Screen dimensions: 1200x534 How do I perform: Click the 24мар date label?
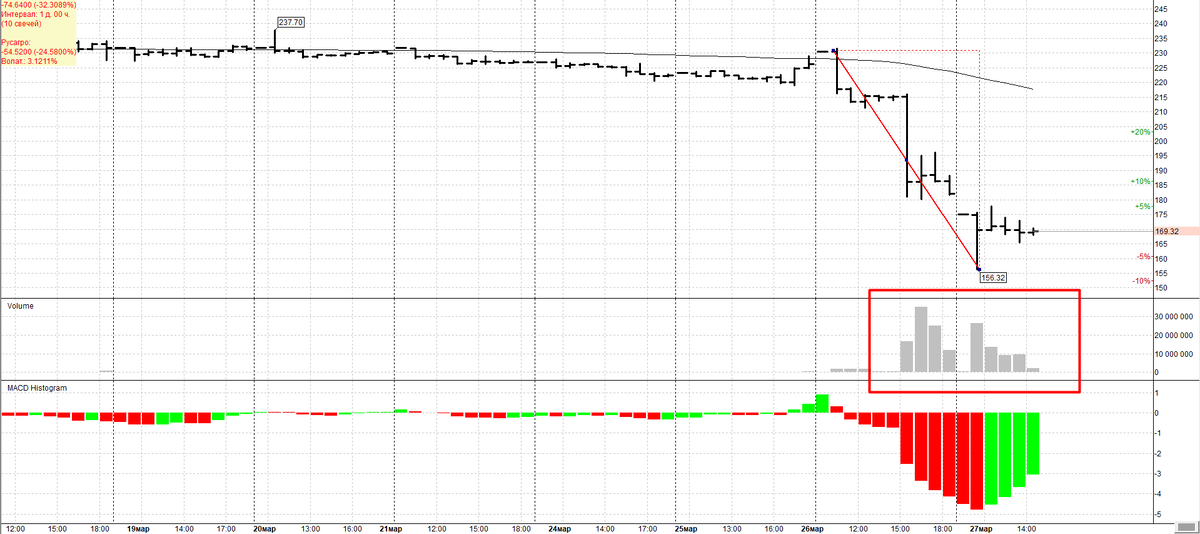click(560, 527)
